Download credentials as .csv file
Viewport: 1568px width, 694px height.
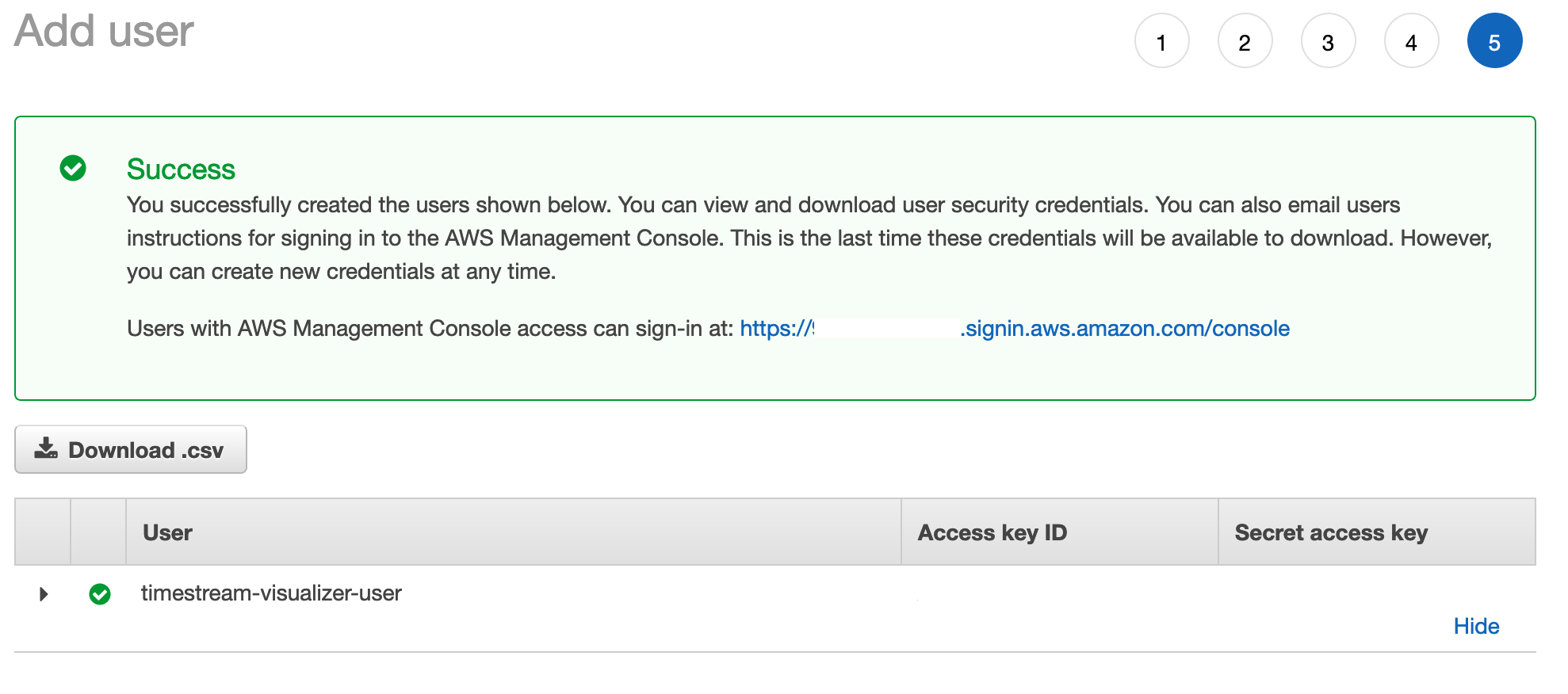tap(131, 449)
